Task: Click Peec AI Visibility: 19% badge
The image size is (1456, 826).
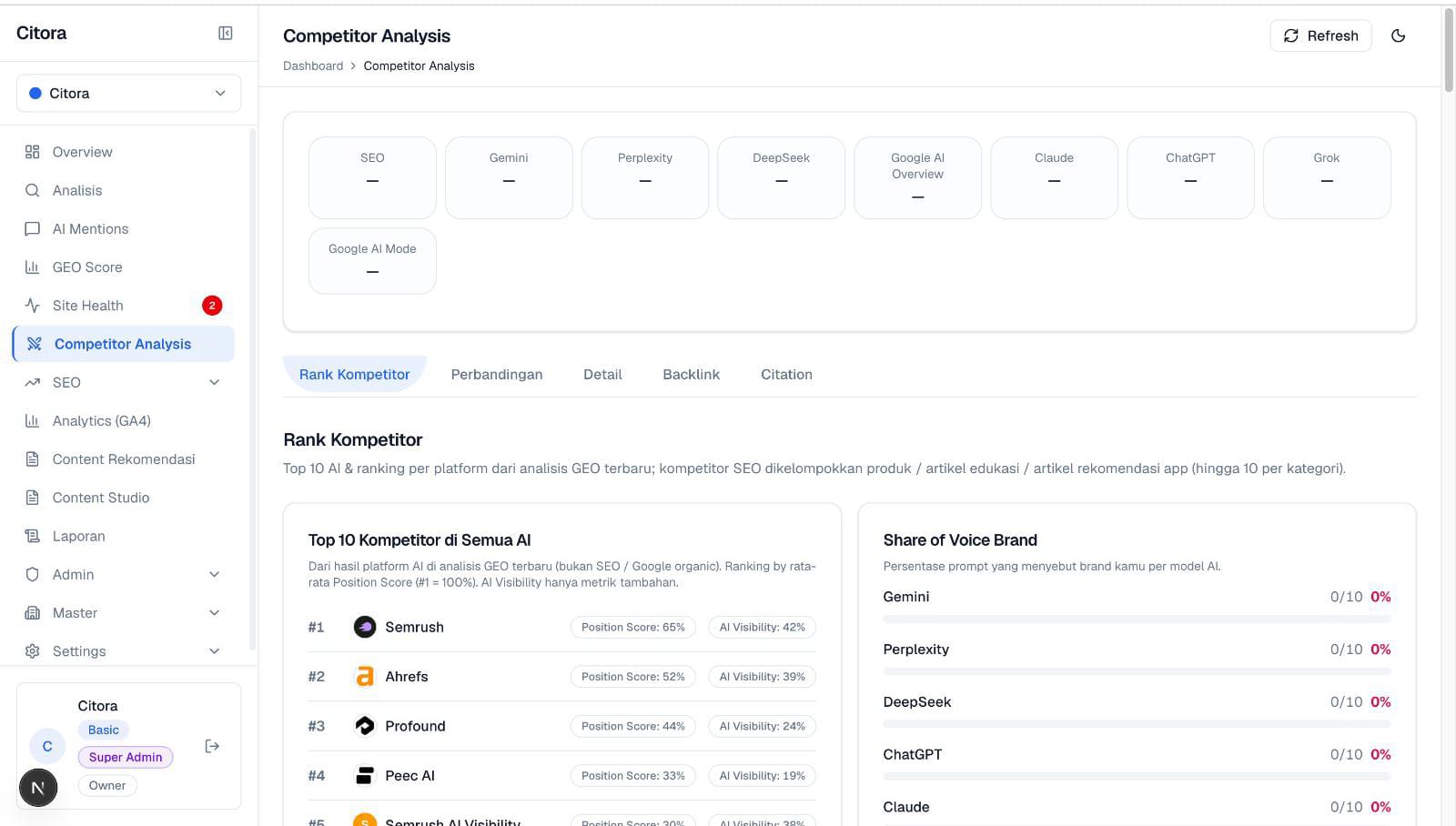Action: [x=763, y=776]
